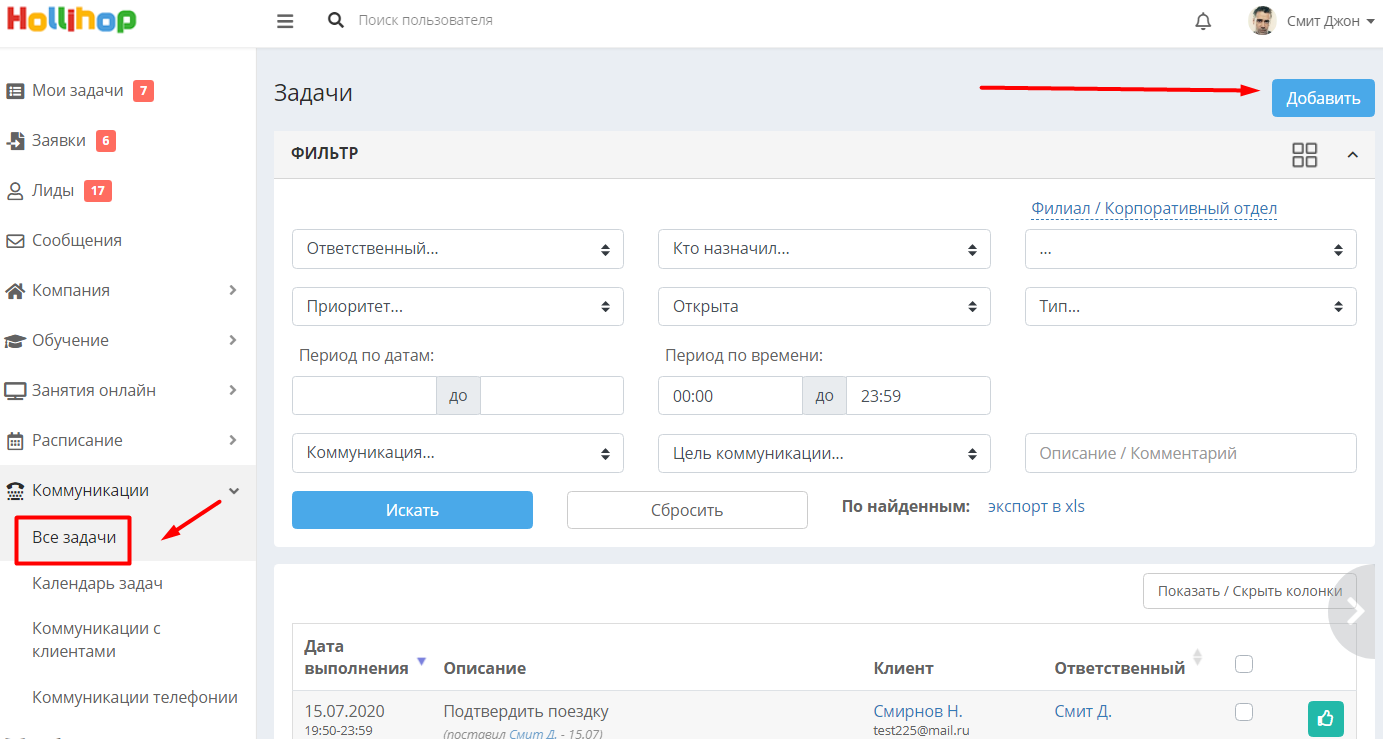Click Показать / Скрыть колонки button

pyautogui.click(x=1250, y=591)
